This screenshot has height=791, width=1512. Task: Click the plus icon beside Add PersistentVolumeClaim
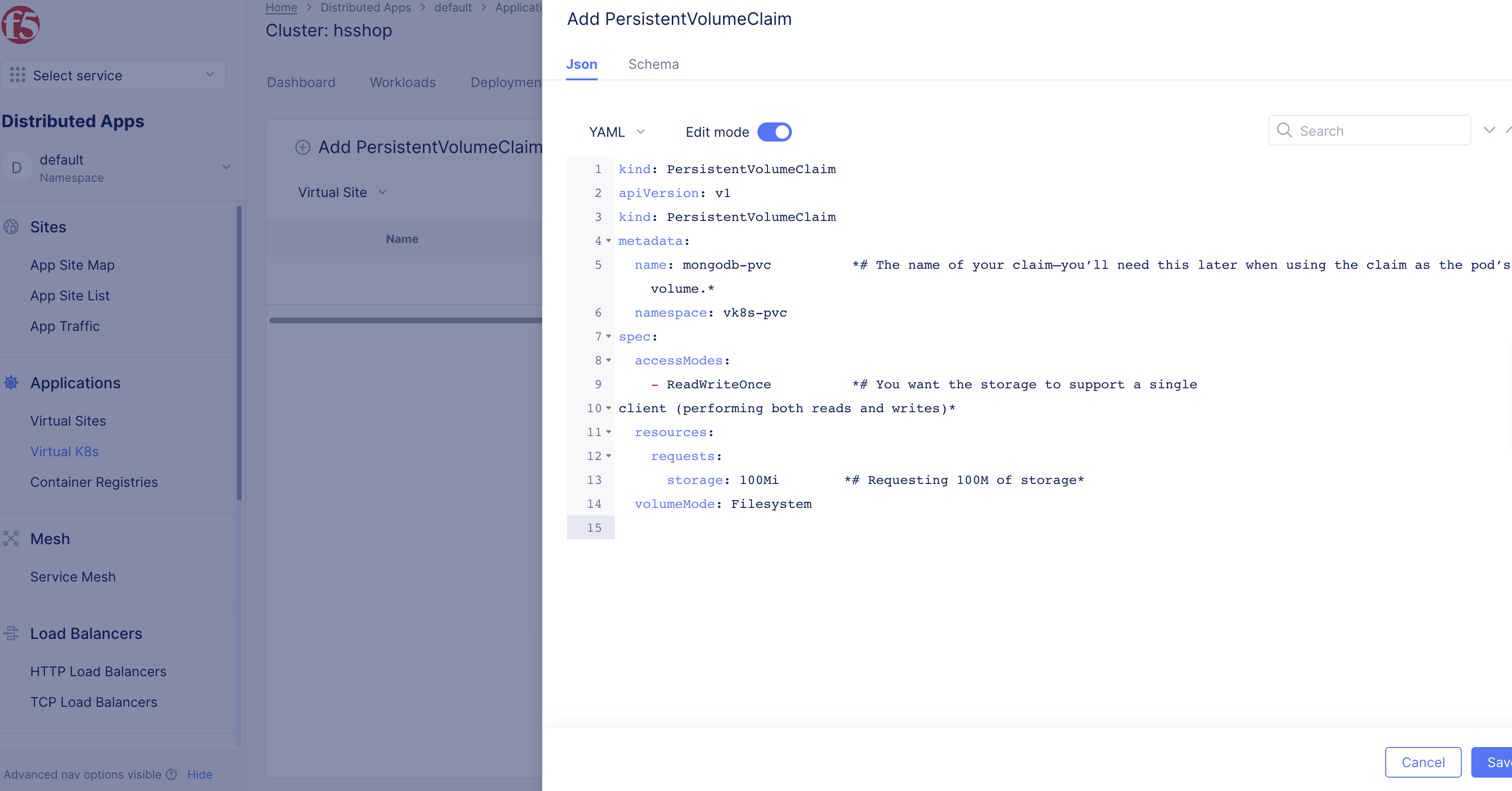point(303,148)
